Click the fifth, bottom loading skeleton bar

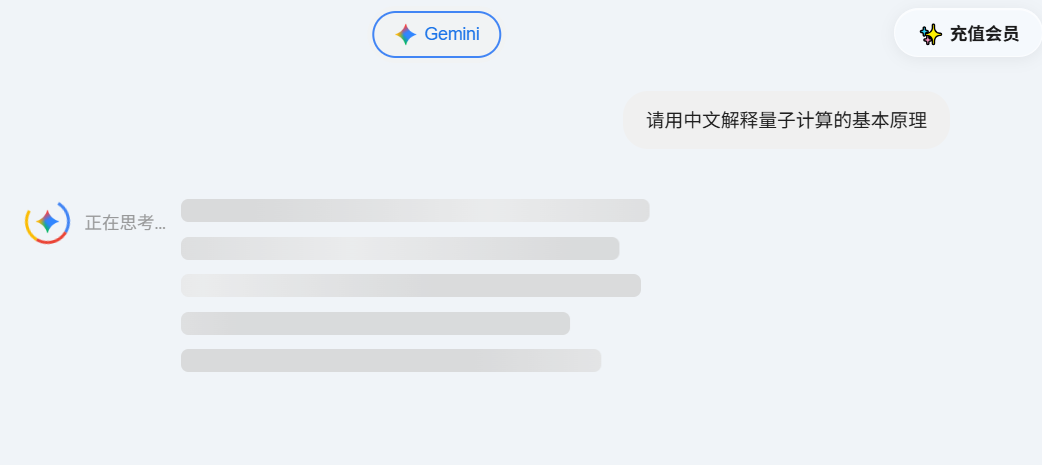390,360
